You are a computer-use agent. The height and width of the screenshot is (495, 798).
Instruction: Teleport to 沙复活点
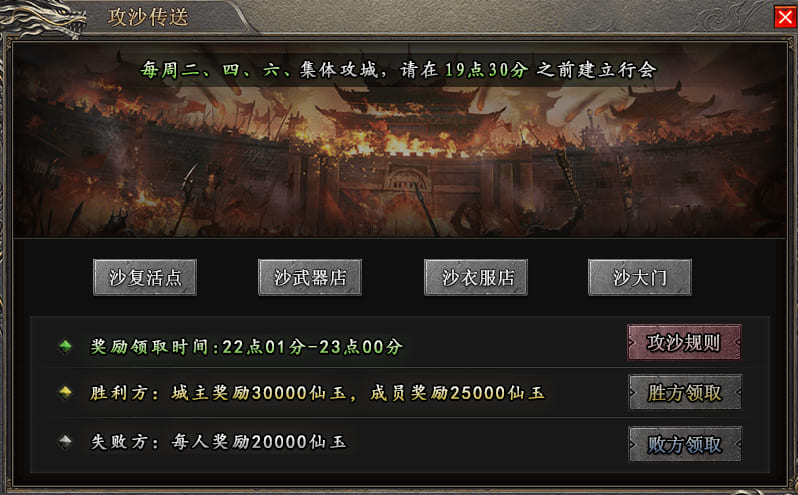click(145, 277)
